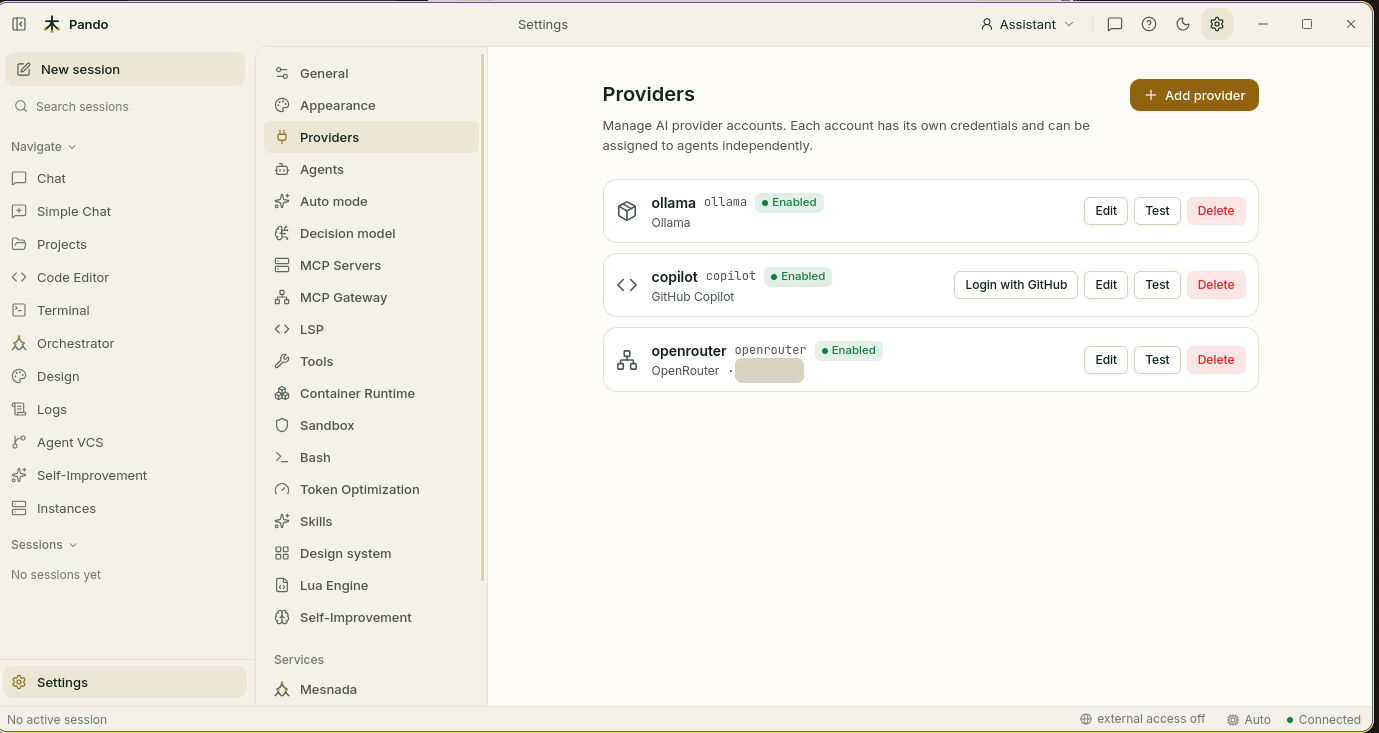Image resolution: width=1379 pixels, height=733 pixels.
Task: Open the Orchestrator icon in sidebar
Action: coord(19,343)
